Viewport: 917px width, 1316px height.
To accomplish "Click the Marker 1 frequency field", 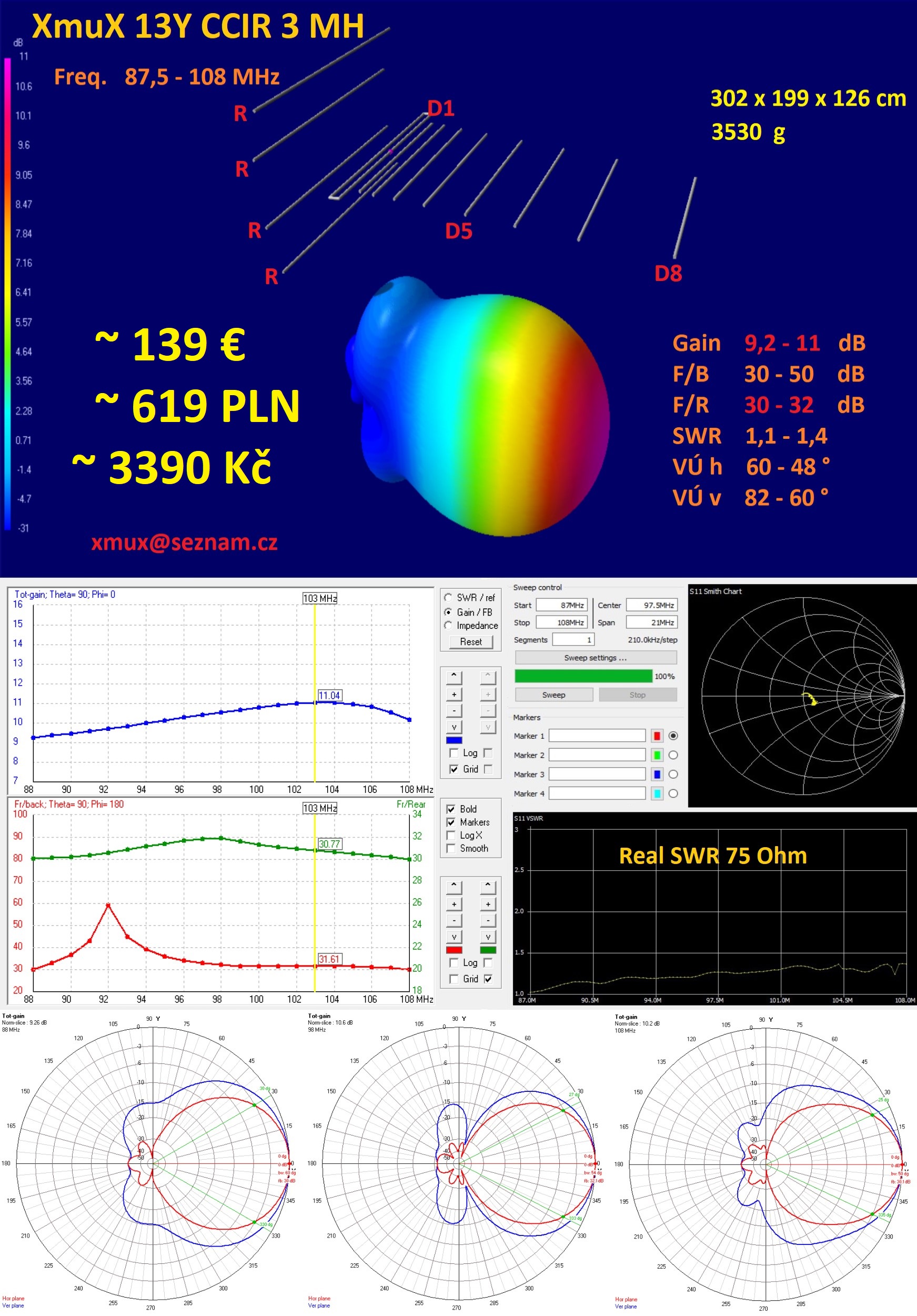I will tap(597, 736).
